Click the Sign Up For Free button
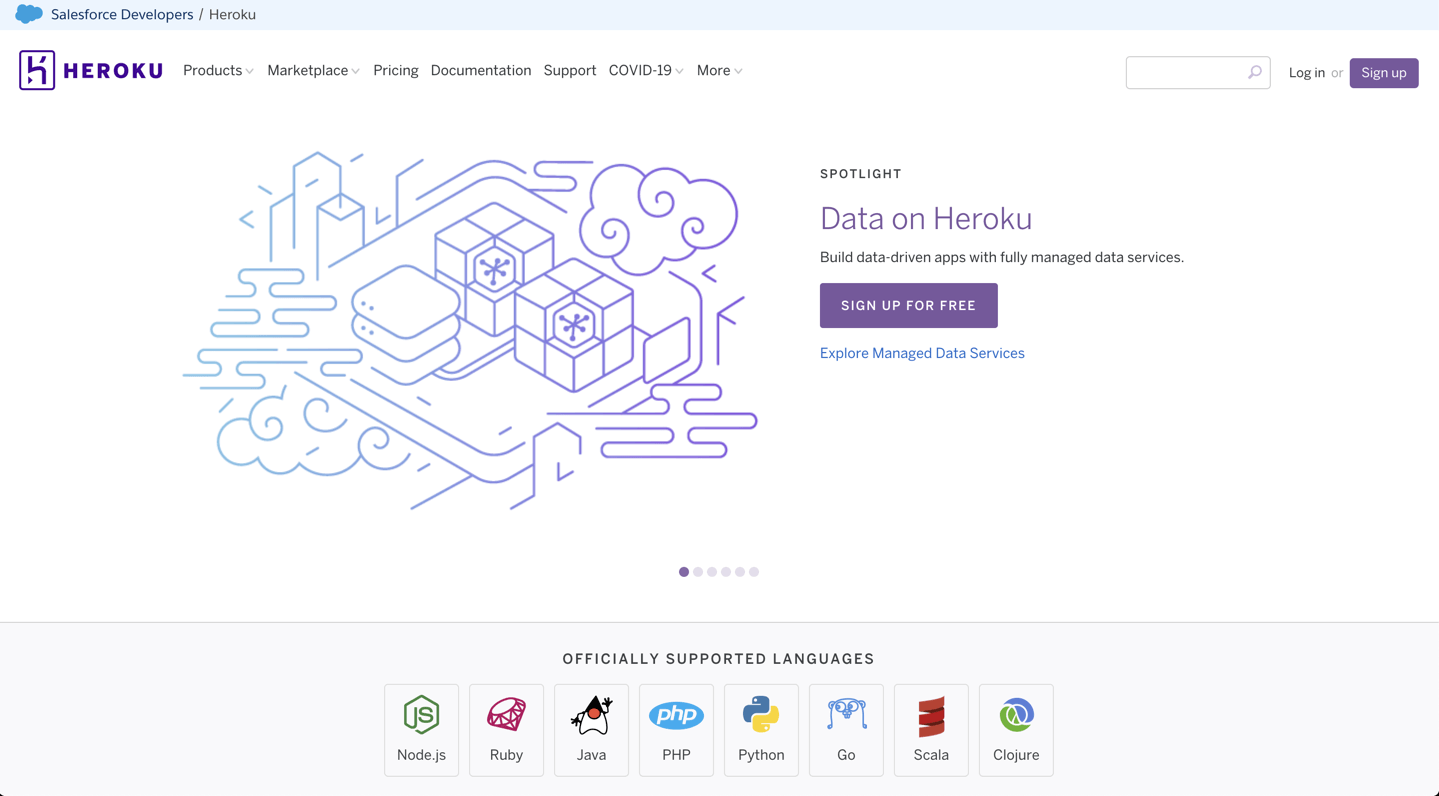 908,305
